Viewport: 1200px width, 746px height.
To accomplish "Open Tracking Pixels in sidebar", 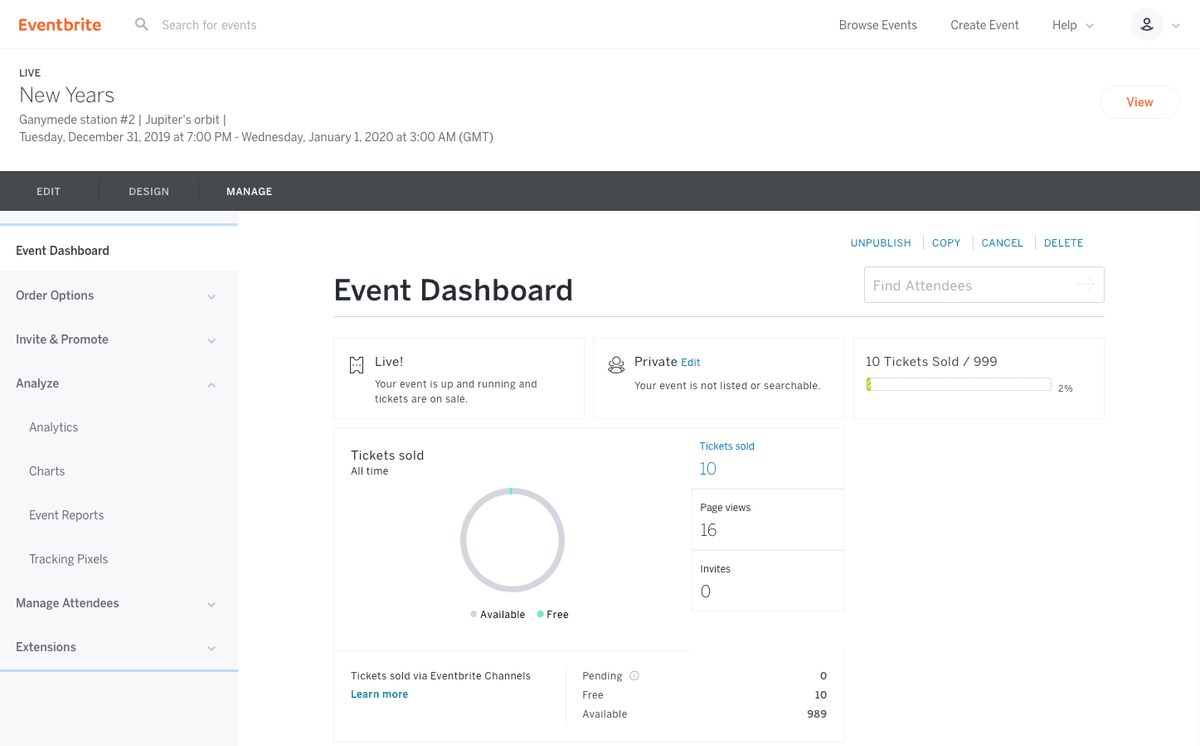I will click(x=68, y=559).
